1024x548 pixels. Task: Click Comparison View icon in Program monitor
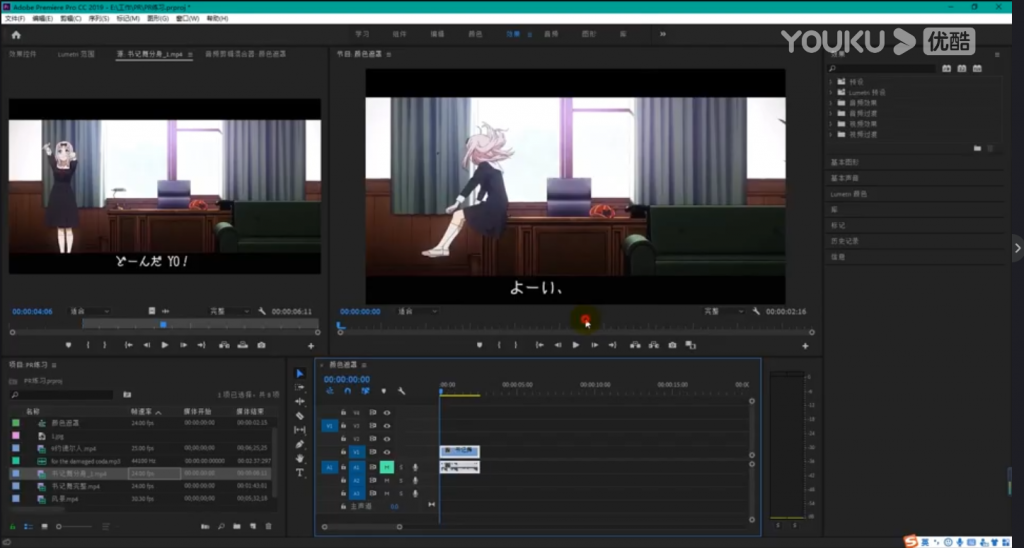click(691, 345)
